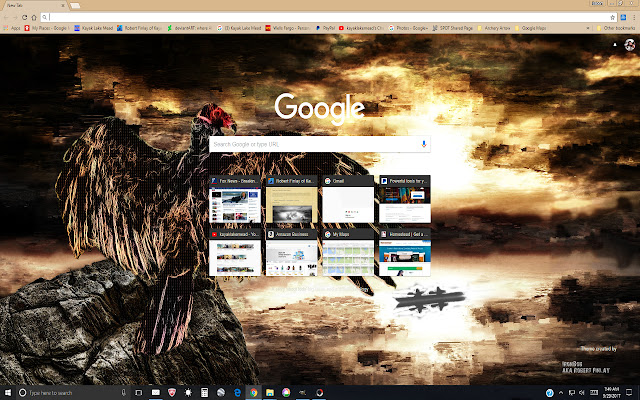Open the Amazon Business thumbnail

pyautogui.click(x=291, y=252)
